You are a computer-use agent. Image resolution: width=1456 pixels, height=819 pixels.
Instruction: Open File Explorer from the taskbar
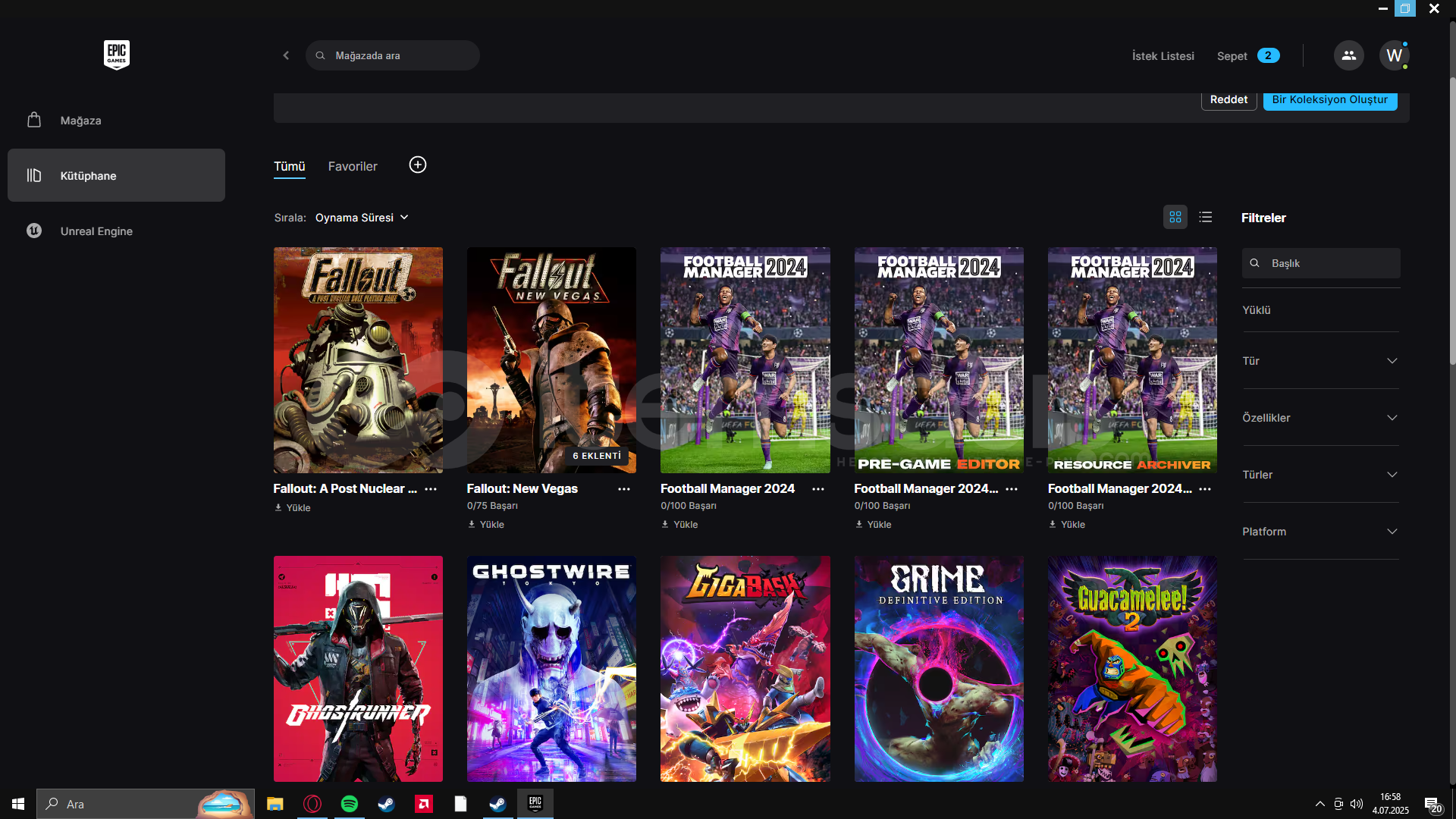(275, 804)
